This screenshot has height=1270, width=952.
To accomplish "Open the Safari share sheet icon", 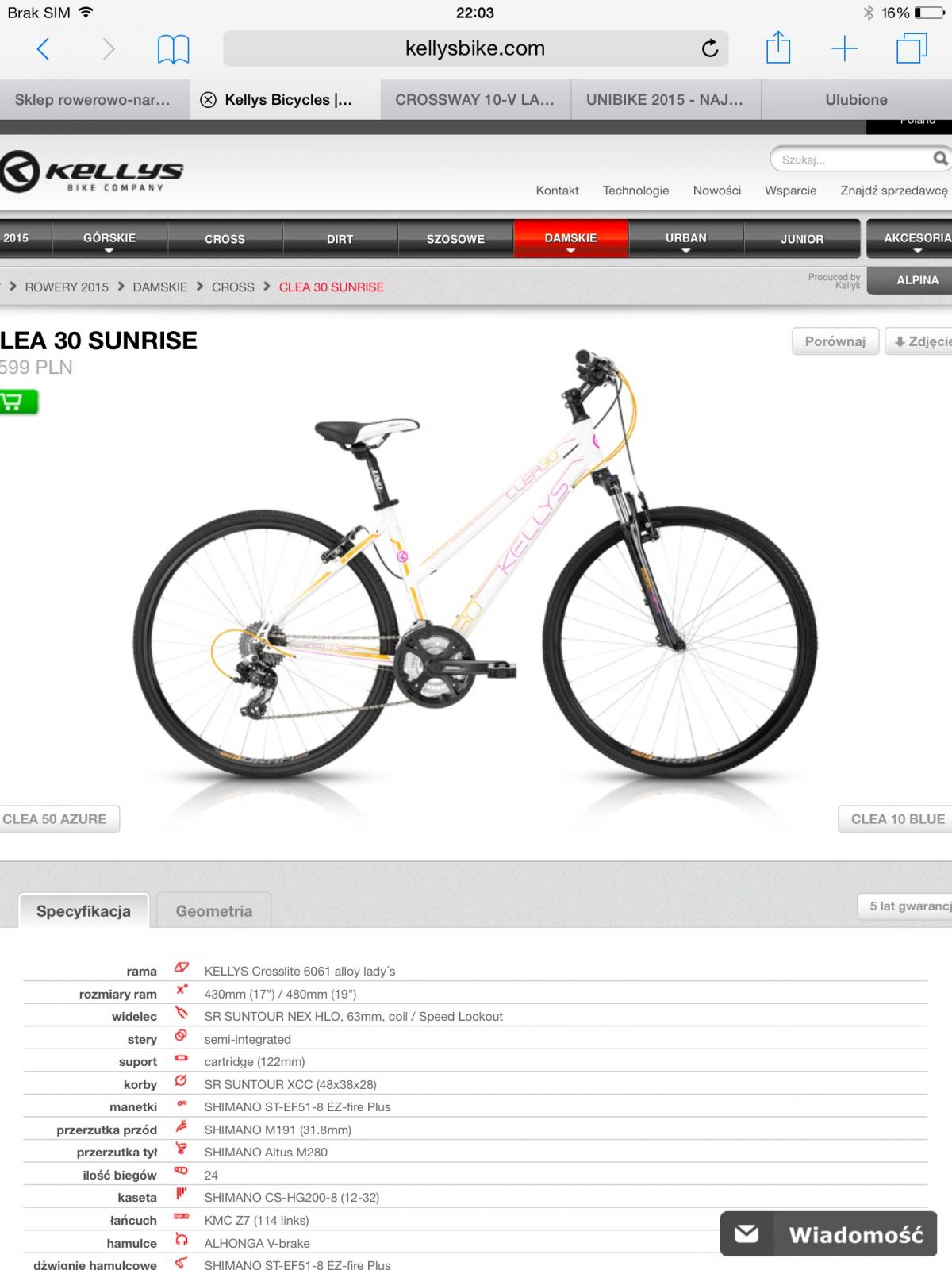I will 778,48.
